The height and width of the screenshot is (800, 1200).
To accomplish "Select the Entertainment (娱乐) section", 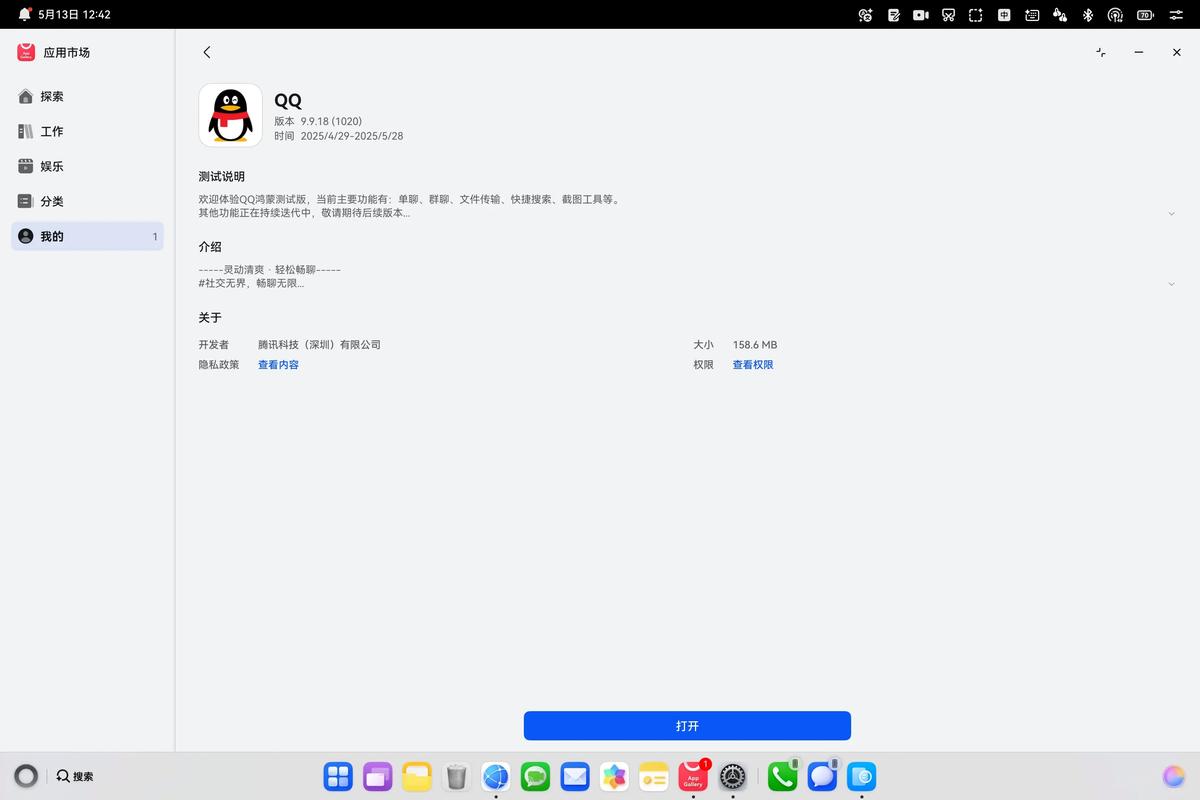I will pyautogui.click(x=52, y=166).
